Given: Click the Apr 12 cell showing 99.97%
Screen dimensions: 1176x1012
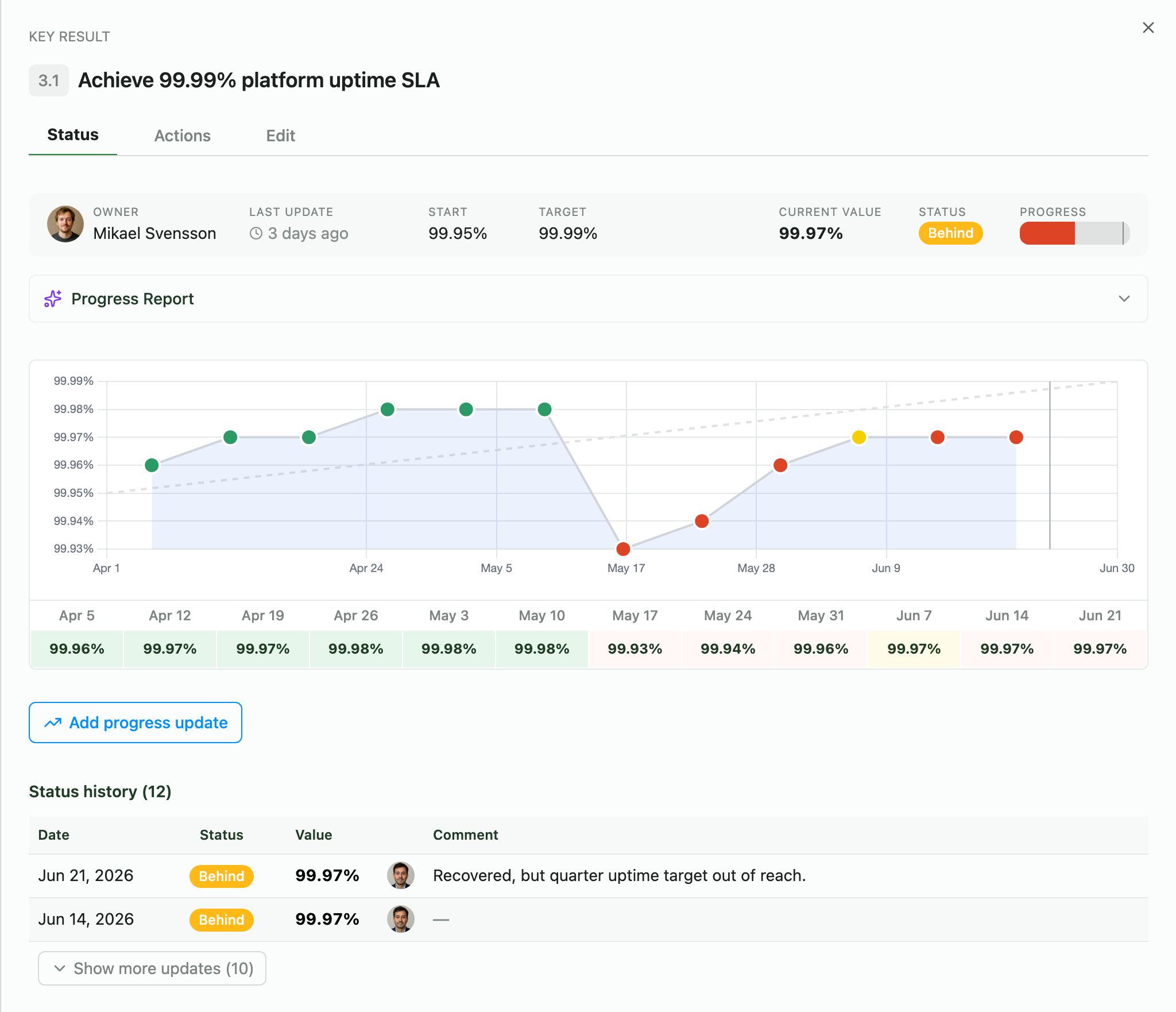Looking at the screenshot, I should point(170,649).
